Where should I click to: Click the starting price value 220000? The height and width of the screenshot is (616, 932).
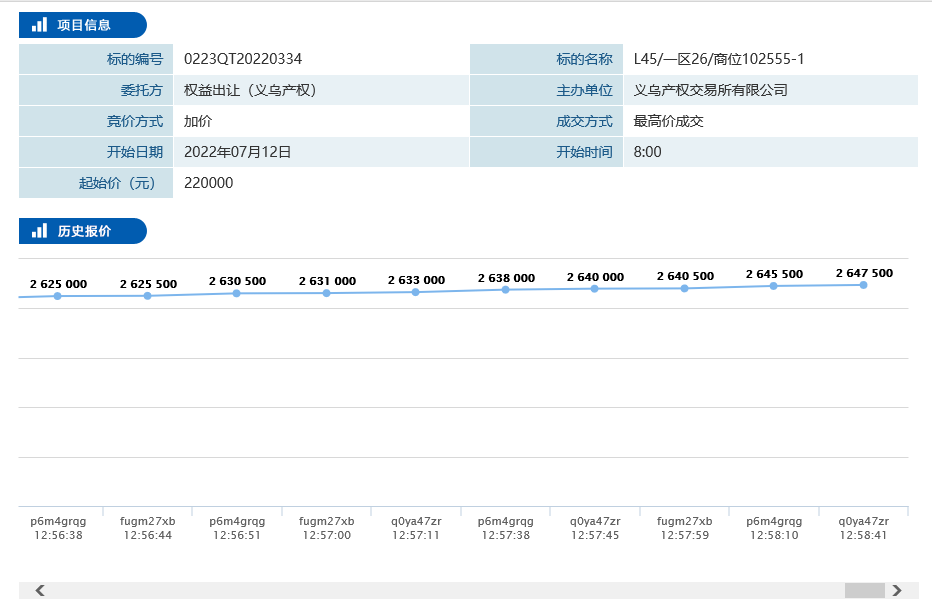pos(209,183)
